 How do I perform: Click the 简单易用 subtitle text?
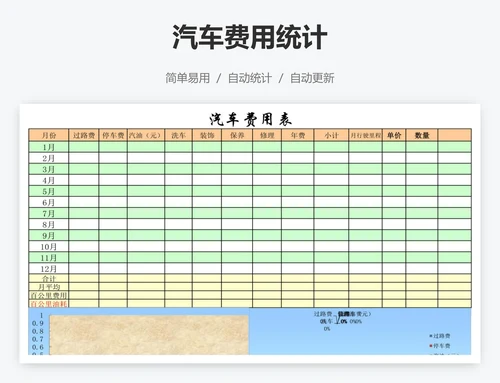pos(188,78)
